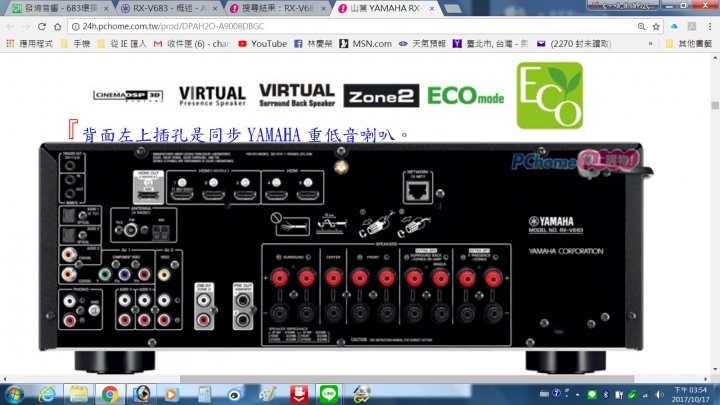Screen dimensions: 720x405
Task: Open the Calculator taskbar icon
Action: [204, 394]
